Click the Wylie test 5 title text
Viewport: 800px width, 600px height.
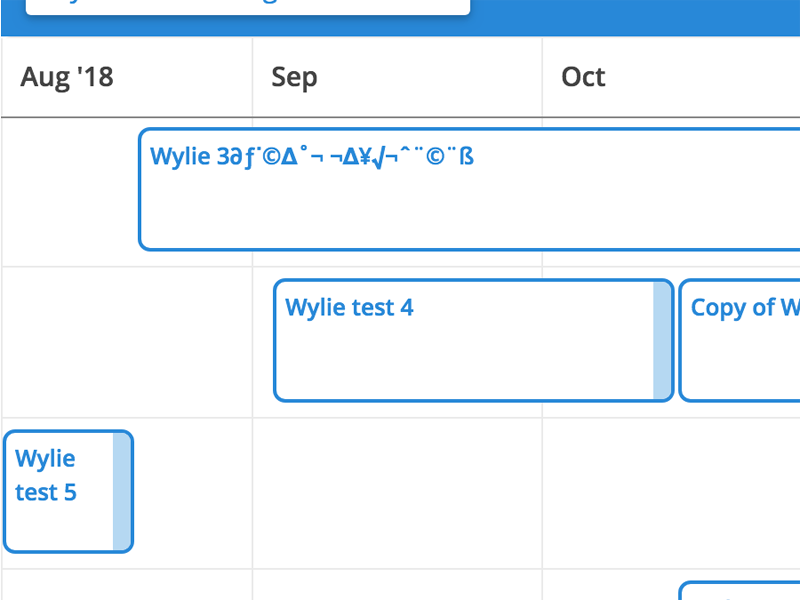[46, 475]
